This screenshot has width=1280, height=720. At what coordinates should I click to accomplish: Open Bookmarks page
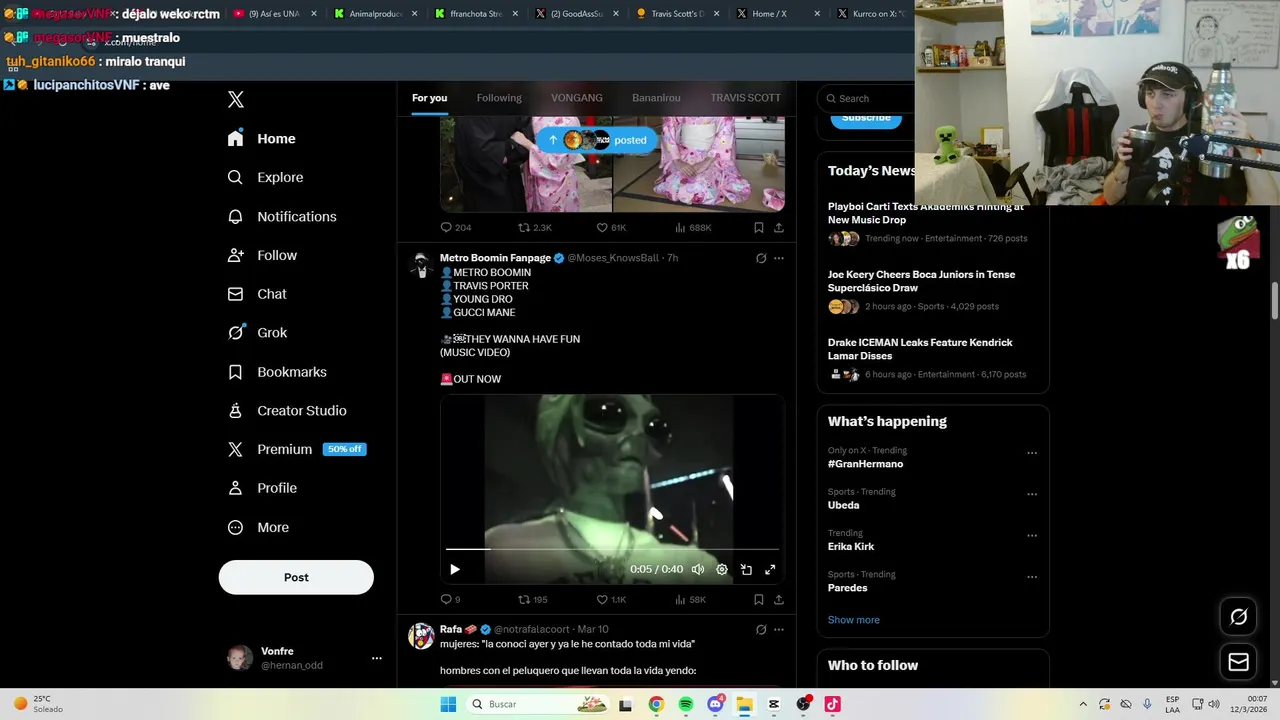click(278, 372)
